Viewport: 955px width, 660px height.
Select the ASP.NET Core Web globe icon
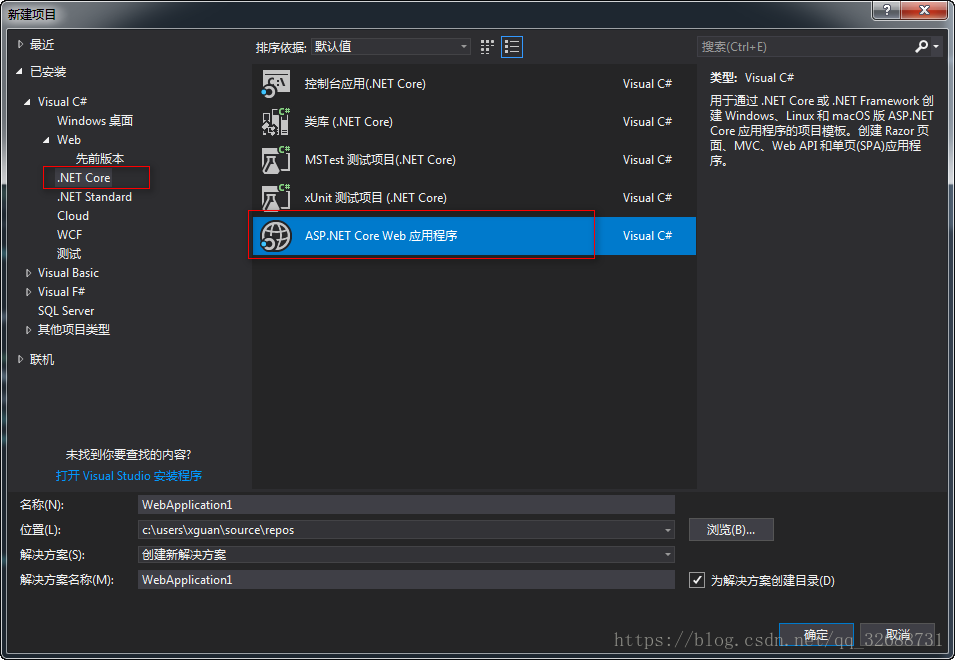[x=276, y=236]
